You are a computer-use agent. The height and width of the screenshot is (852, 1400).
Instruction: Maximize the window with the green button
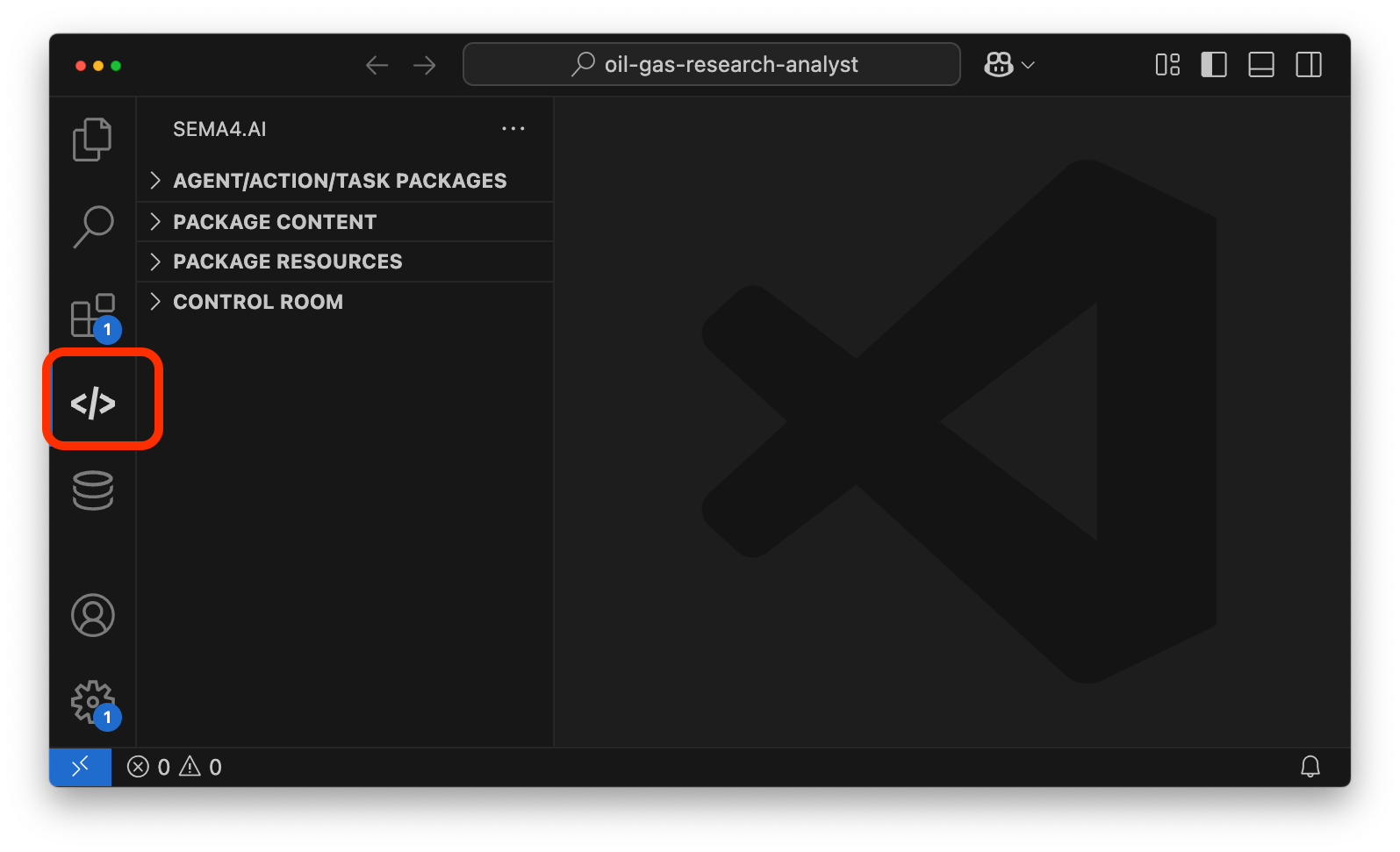coord(116,66)
